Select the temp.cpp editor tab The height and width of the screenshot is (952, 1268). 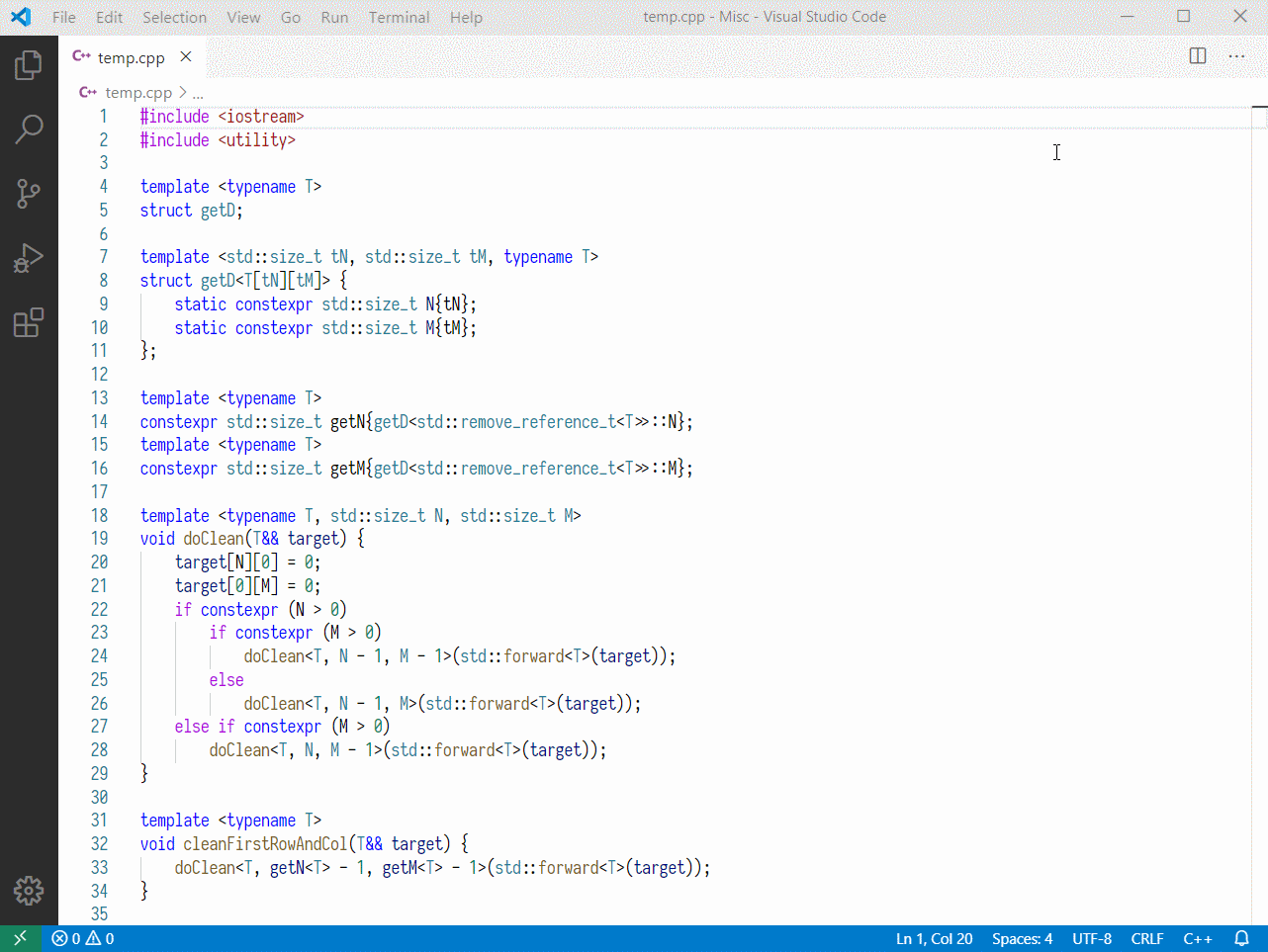pos(132,56)
